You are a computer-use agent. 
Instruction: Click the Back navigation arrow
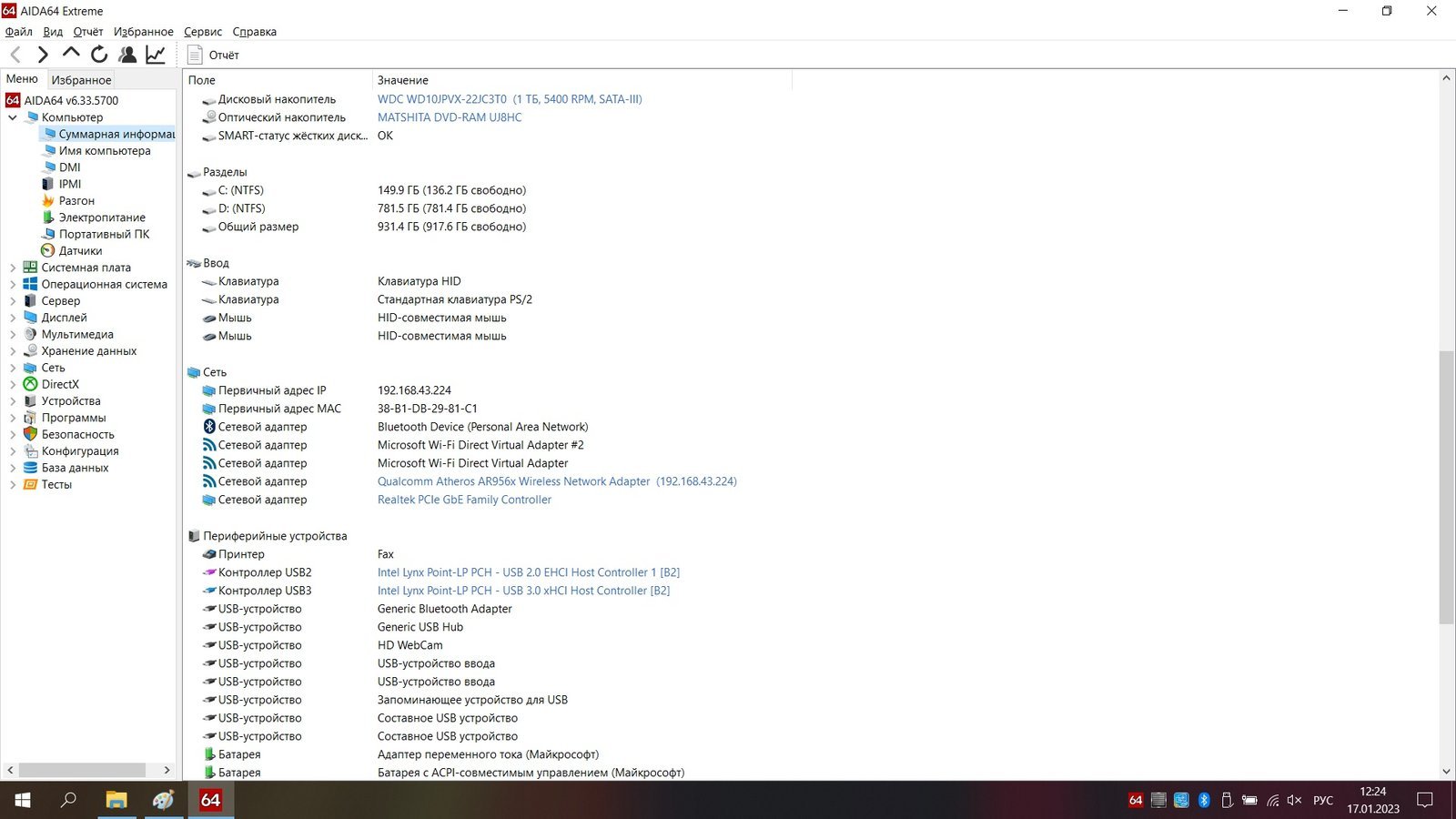[x=15, y=55]
